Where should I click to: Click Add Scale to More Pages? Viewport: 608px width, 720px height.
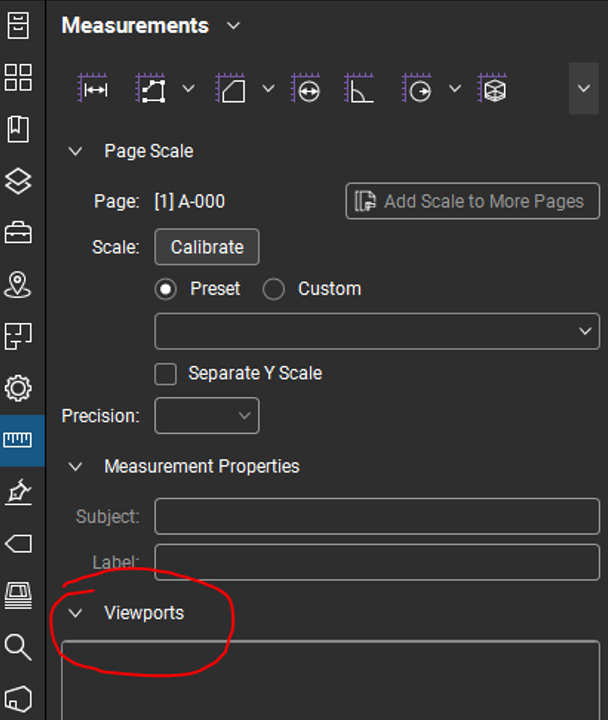[472, 201]
